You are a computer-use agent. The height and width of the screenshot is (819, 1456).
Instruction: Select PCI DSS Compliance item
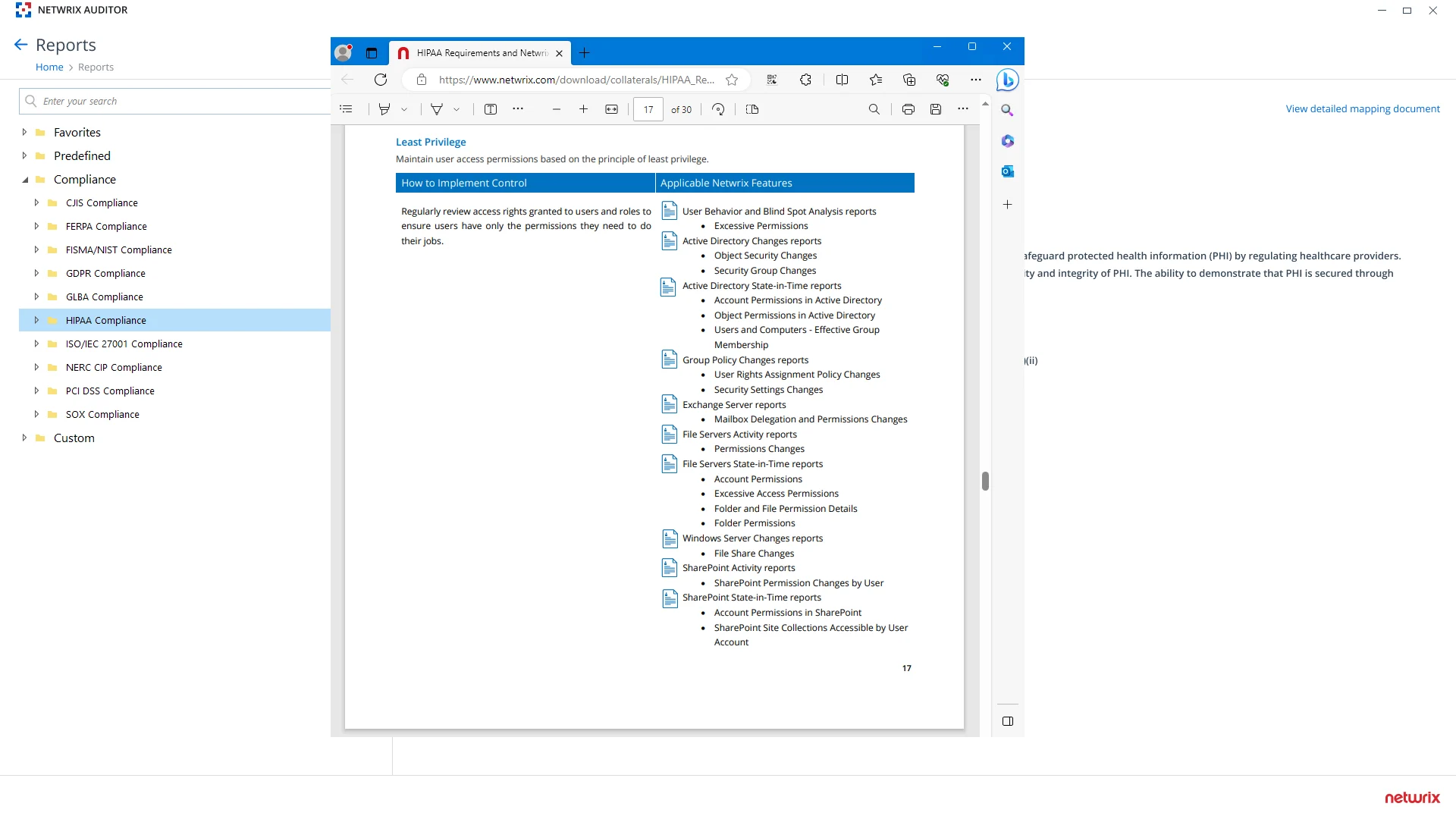[x=110, y=391]
